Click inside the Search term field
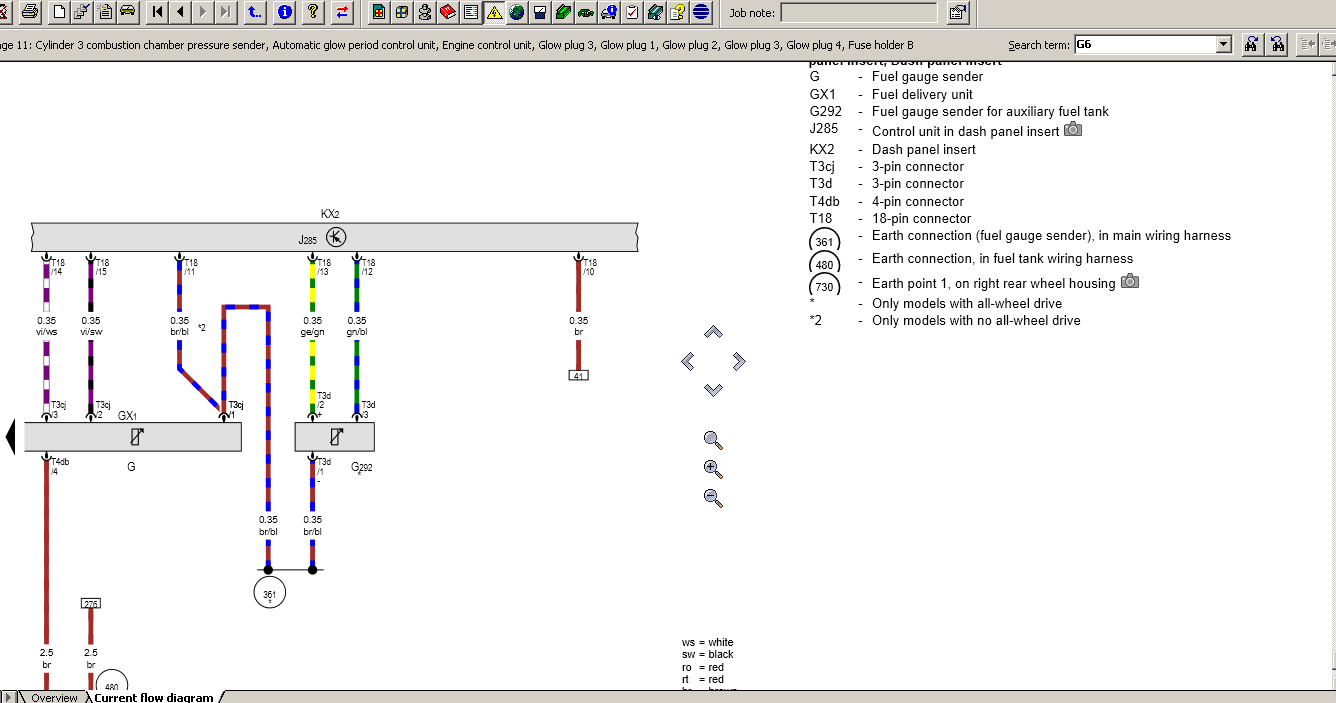 (x=1144, y=44)
